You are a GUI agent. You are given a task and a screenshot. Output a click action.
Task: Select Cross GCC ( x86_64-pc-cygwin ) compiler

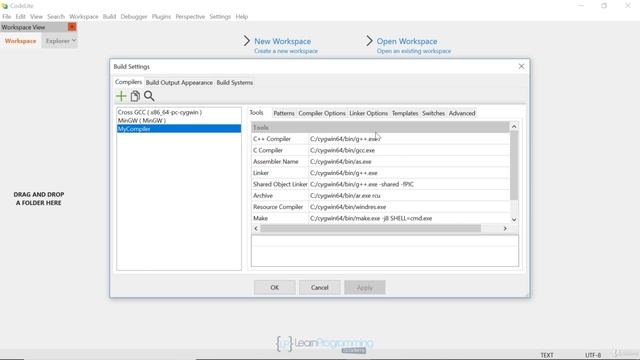(x=179, y=112)
